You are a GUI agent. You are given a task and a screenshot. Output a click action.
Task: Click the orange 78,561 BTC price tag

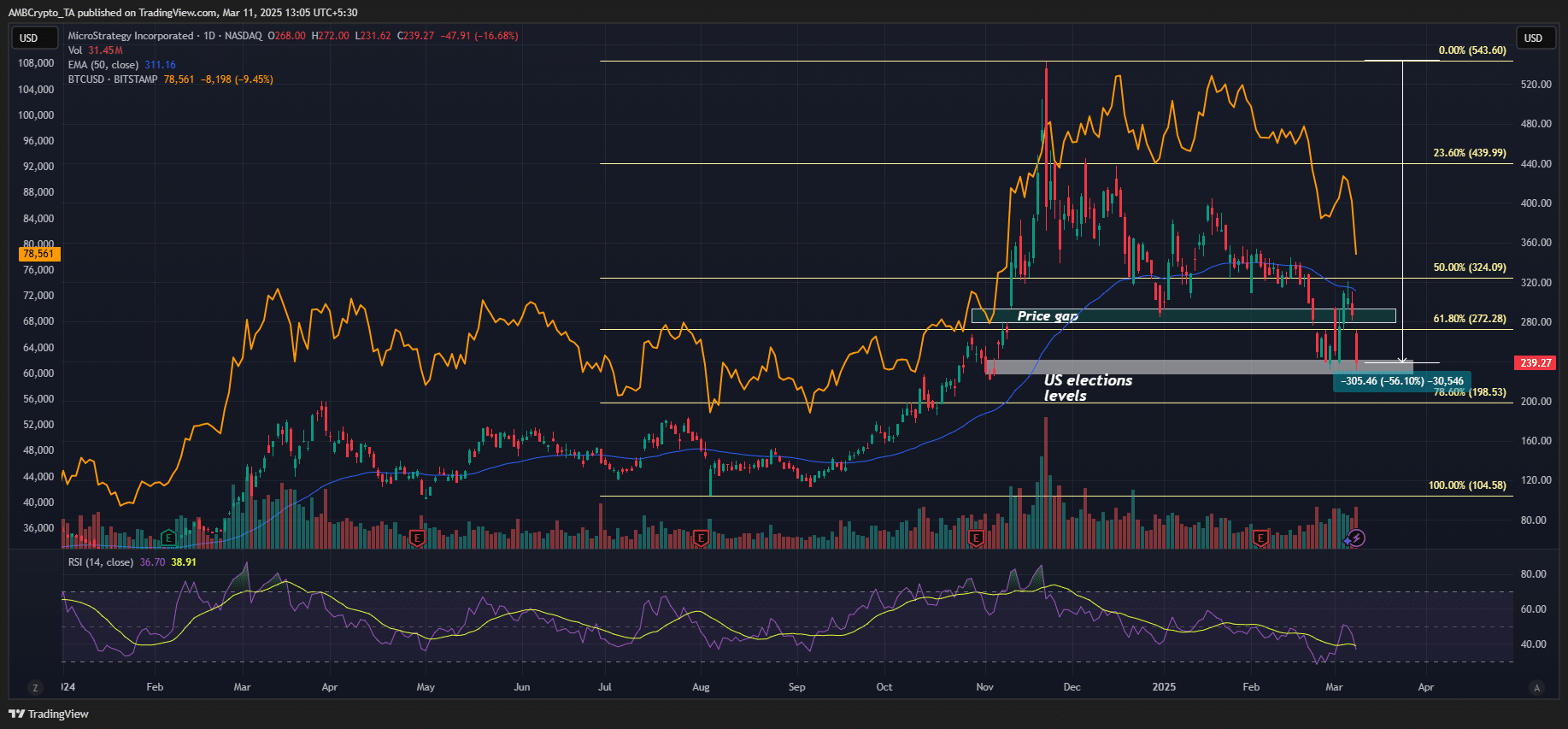click(39, 254)
